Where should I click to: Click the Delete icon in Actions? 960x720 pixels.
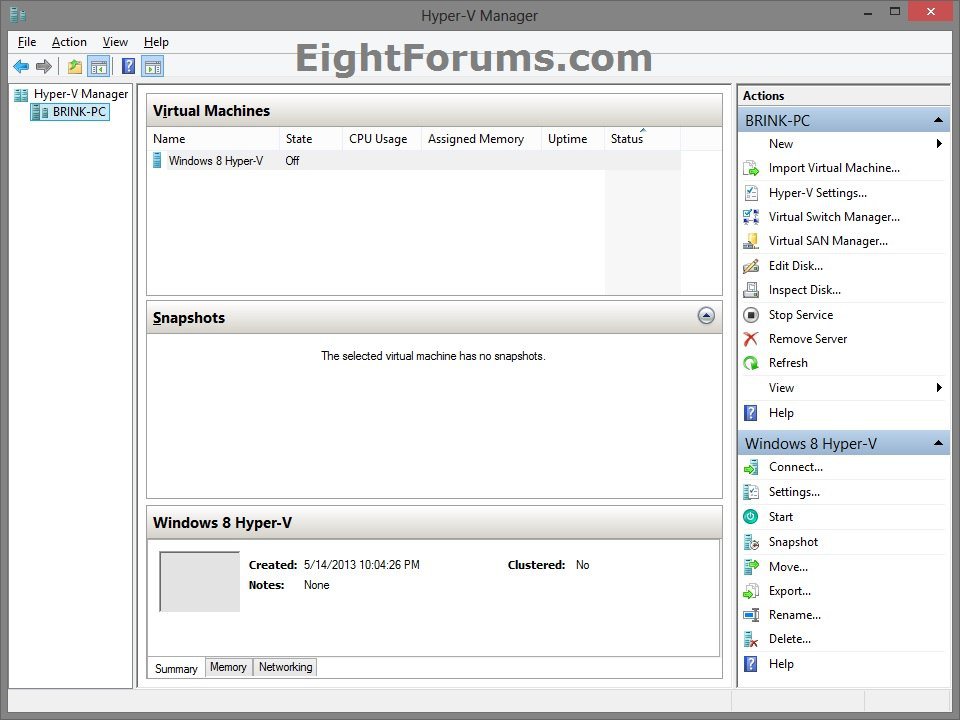[x=751, y=639]
